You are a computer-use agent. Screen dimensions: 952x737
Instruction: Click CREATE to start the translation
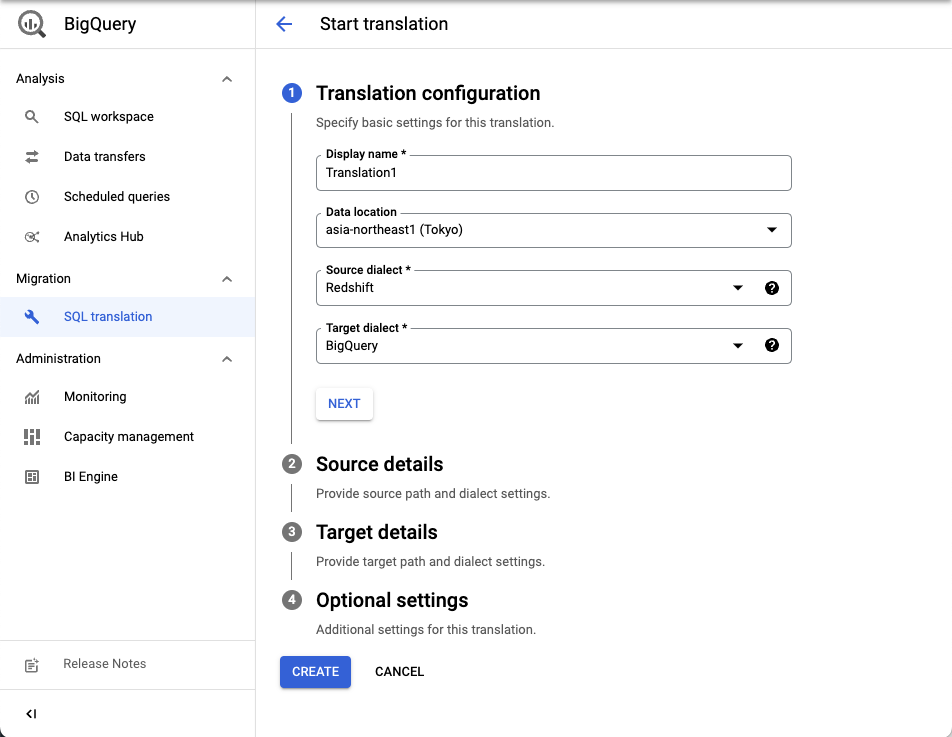315,671
